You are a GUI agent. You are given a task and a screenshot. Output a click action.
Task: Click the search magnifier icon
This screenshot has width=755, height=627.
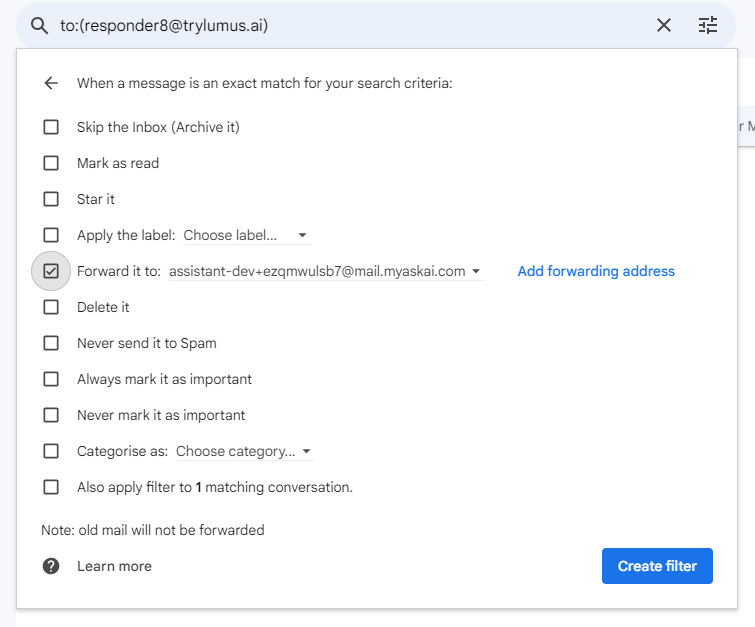[x=40, y=26]
